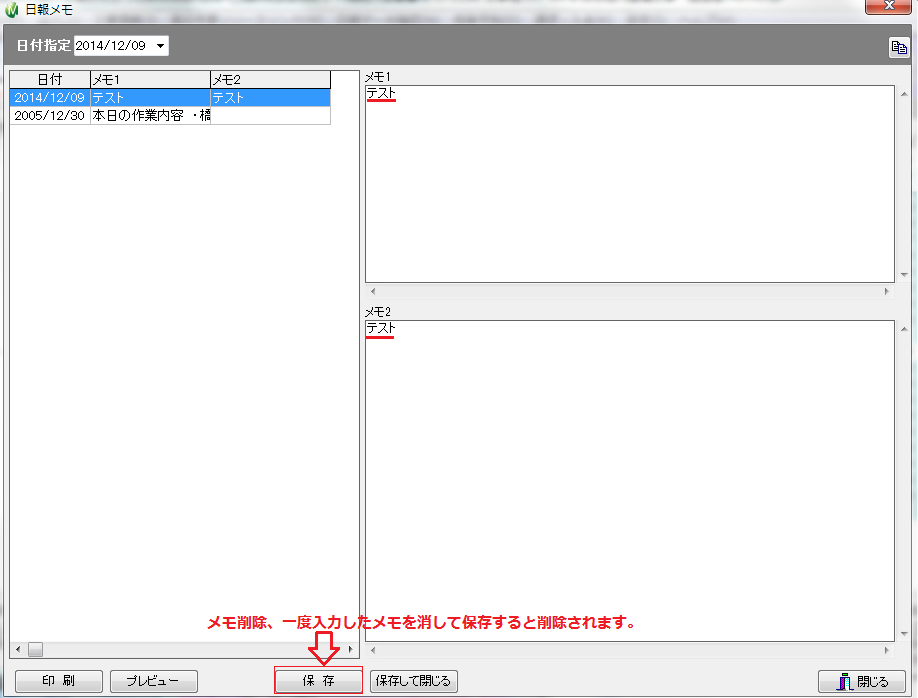The height and width of the screenshot is (698, 918).
Task: Click the list scrollbar right arrow
Action: [x=351, y=649]
